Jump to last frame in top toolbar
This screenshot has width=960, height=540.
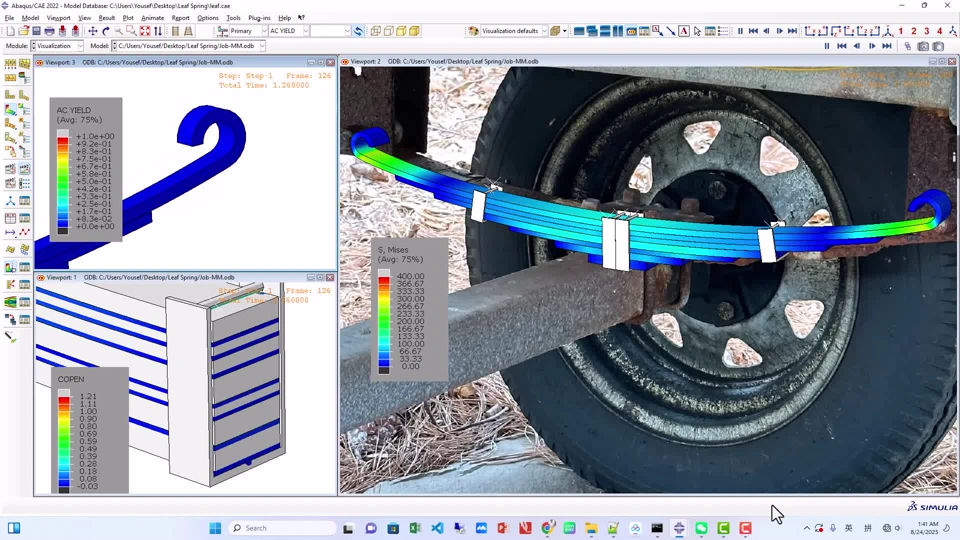[792, 31]
